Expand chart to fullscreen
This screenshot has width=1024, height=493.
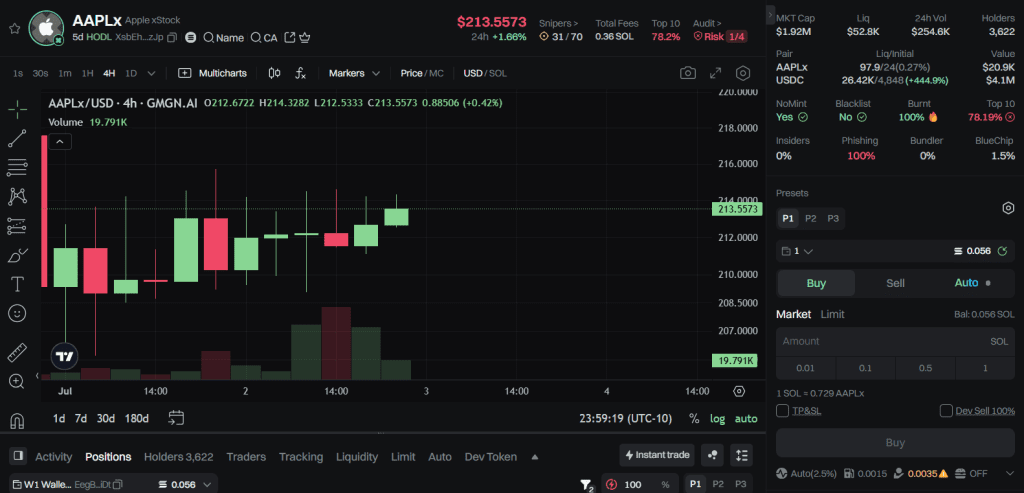tap(716, 73)
